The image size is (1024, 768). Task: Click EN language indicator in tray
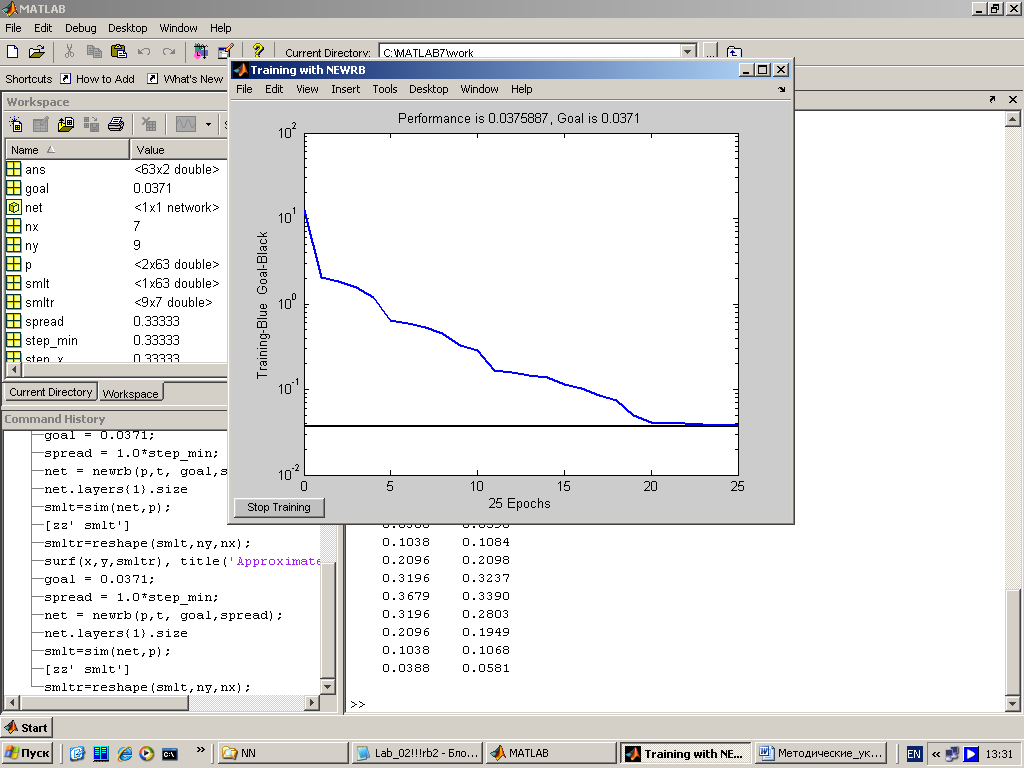[914, 754]
